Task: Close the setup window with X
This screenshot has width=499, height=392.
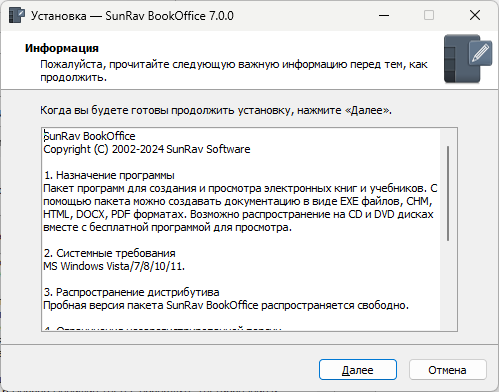Action: point(475,15)
